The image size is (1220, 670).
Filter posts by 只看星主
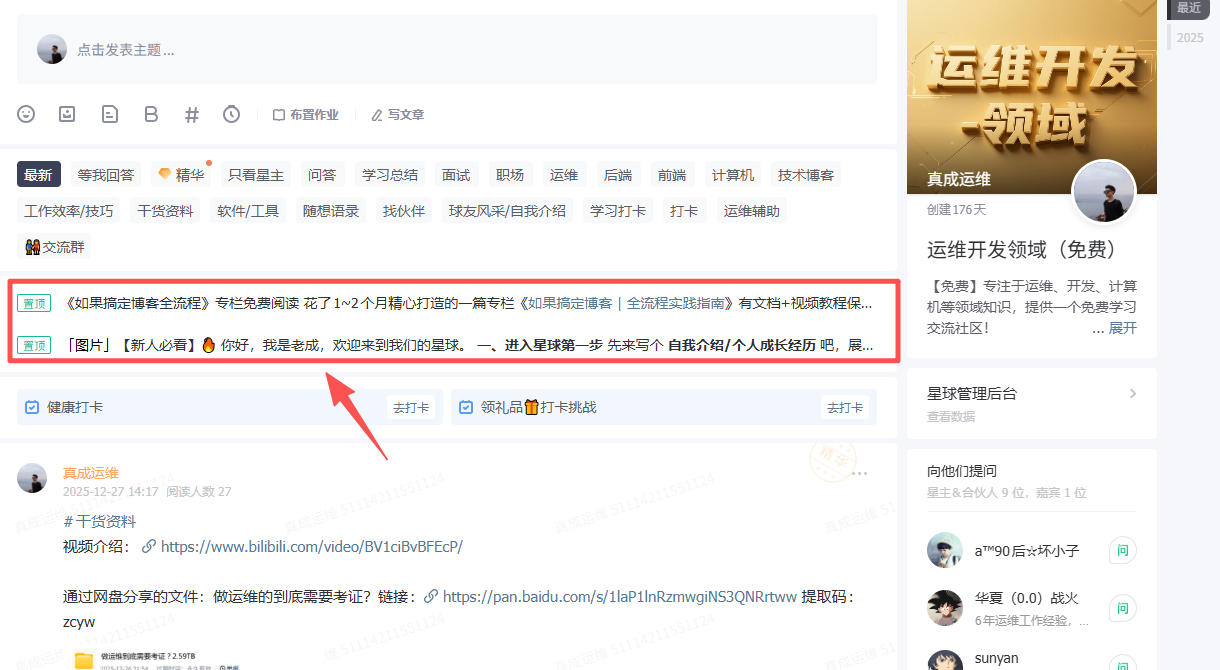256,175
